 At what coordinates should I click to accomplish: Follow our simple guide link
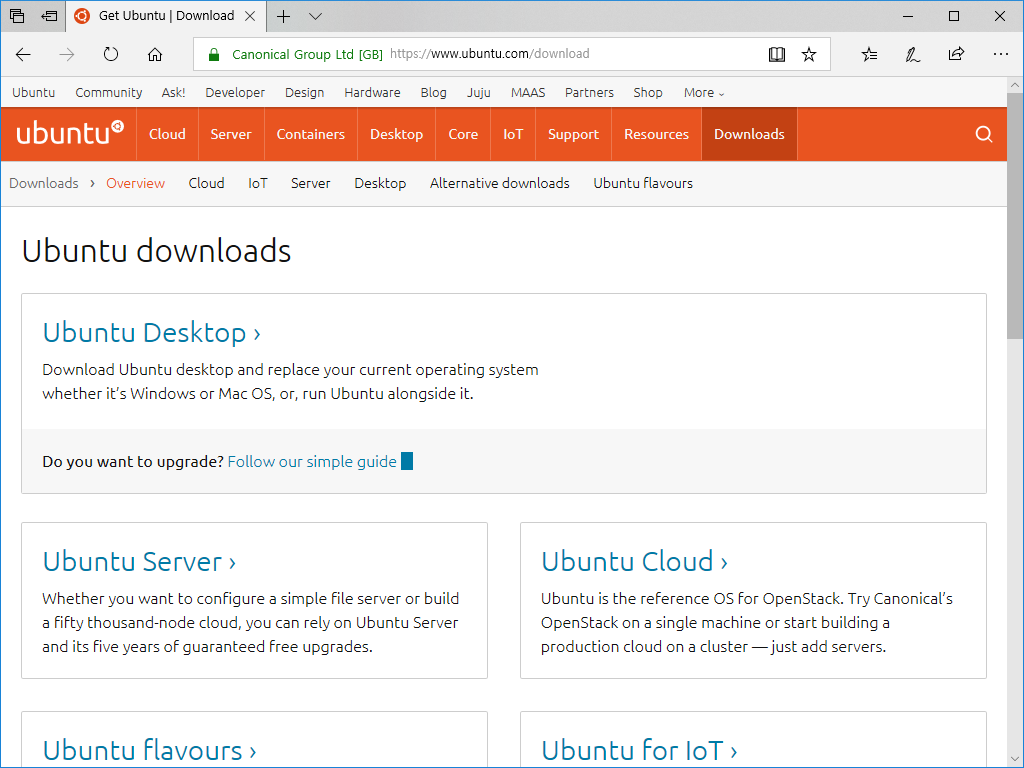pyautogui.click(x=312, y=462)
